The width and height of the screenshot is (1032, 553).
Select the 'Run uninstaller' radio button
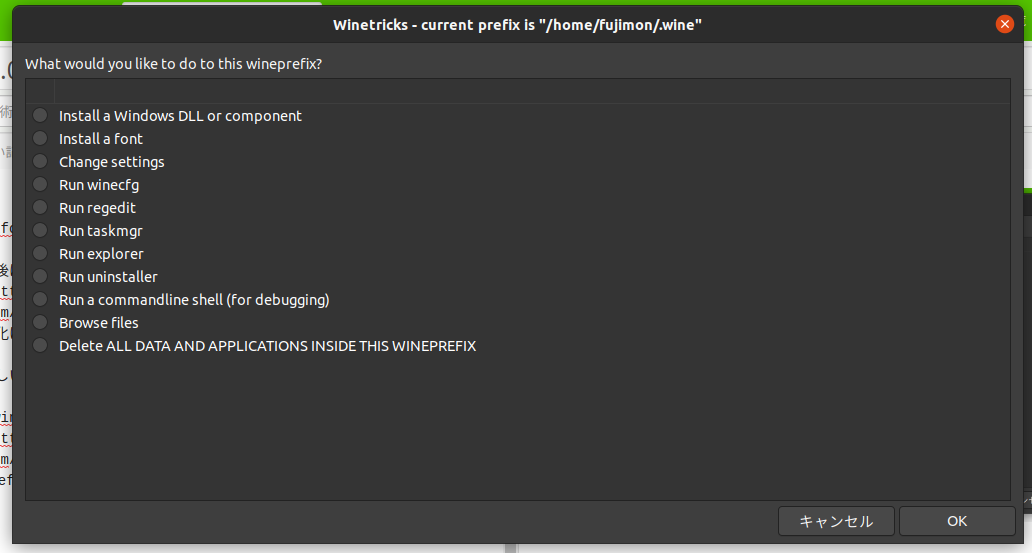tap(40, 276)
